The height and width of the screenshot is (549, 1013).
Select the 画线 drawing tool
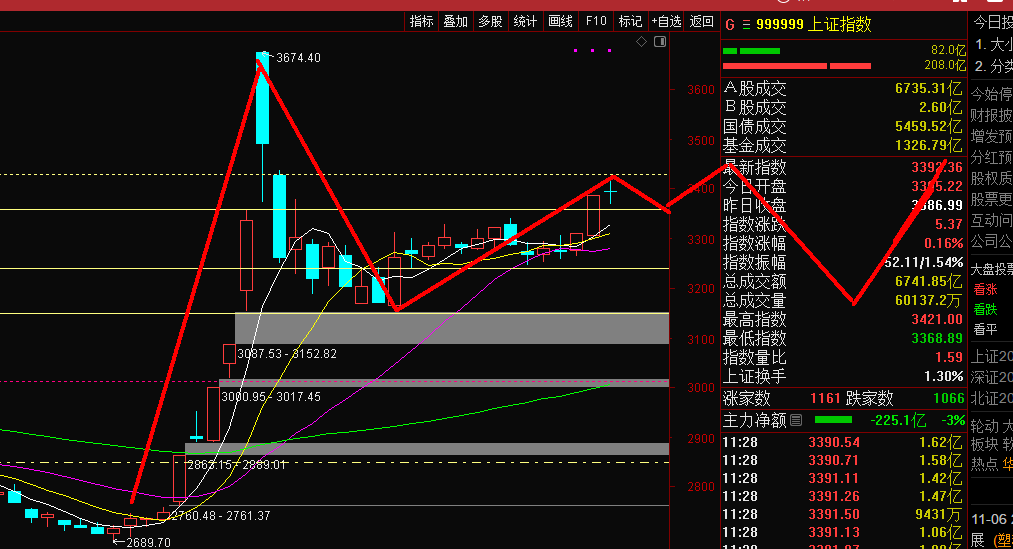pyautogui.click(x=560, y=21)
